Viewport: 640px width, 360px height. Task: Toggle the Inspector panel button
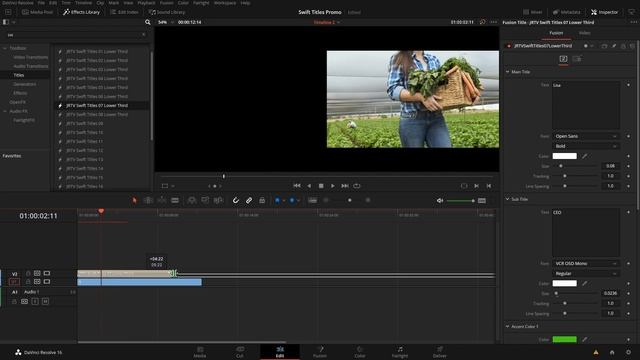(604, 12)
